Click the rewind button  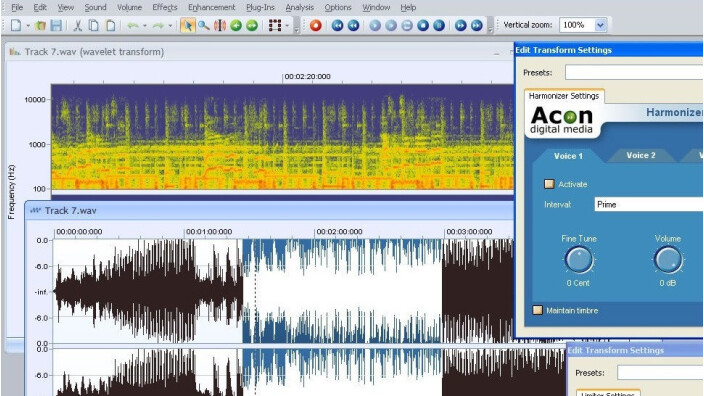(353, 26)
